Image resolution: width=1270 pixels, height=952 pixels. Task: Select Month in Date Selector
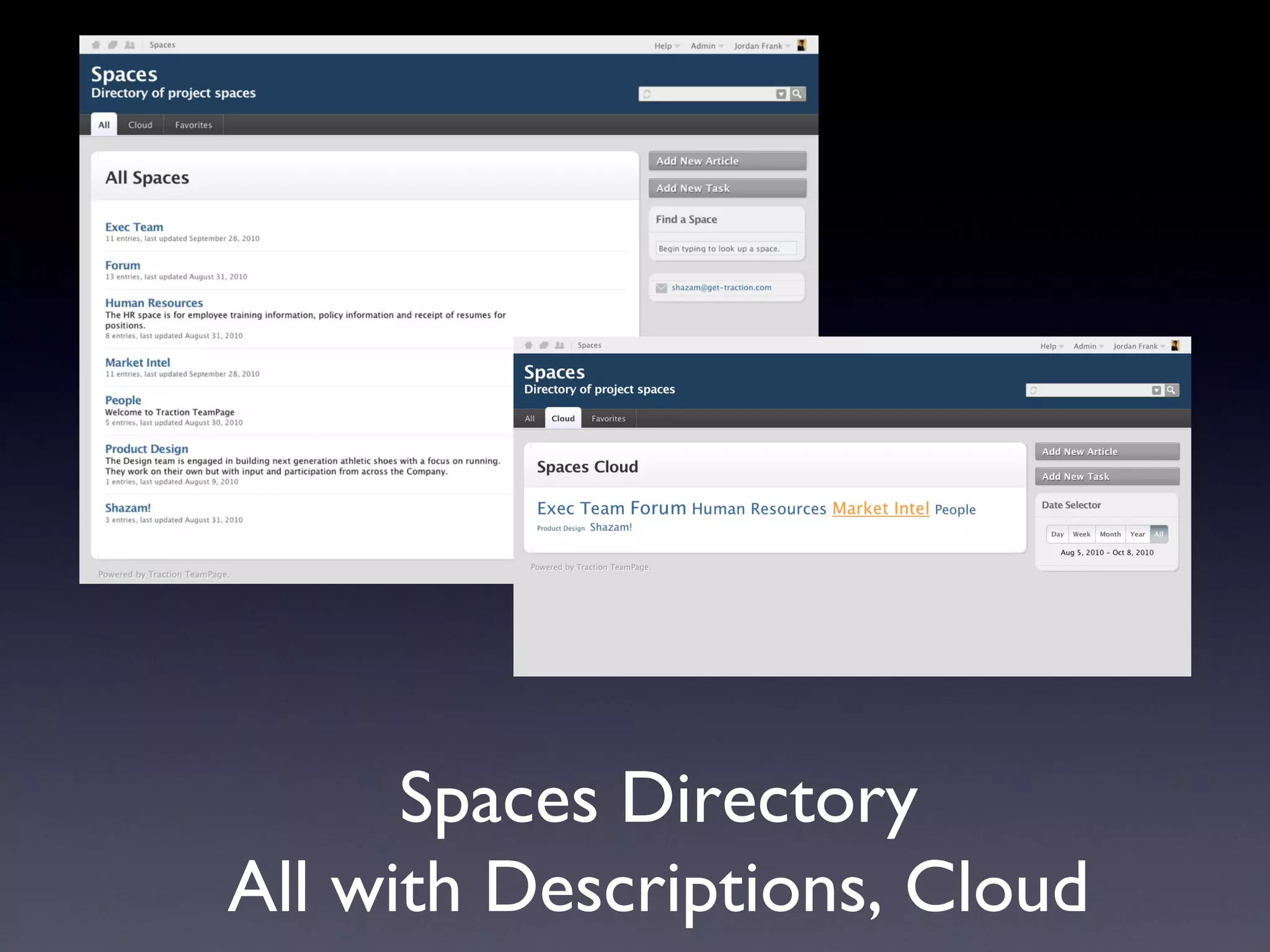coord(1110,534)
